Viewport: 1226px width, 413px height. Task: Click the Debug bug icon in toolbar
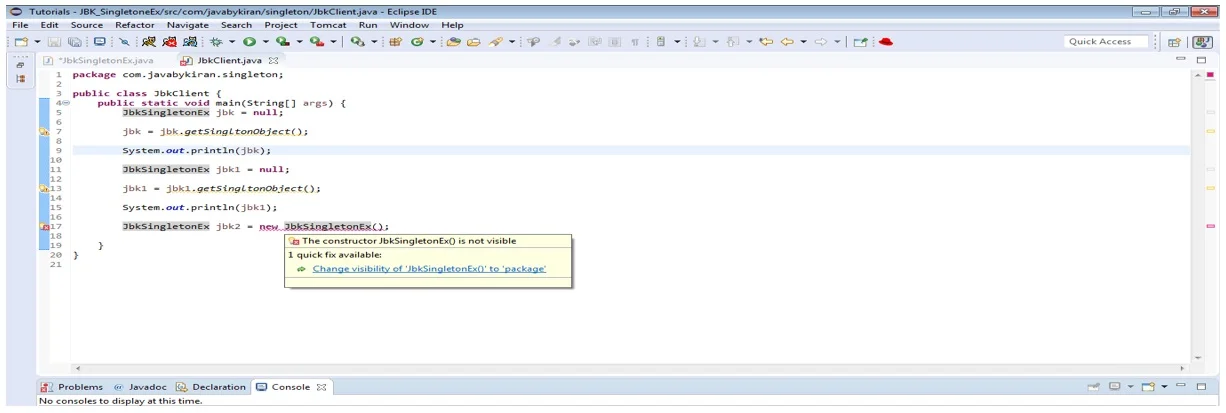[215, 42]
